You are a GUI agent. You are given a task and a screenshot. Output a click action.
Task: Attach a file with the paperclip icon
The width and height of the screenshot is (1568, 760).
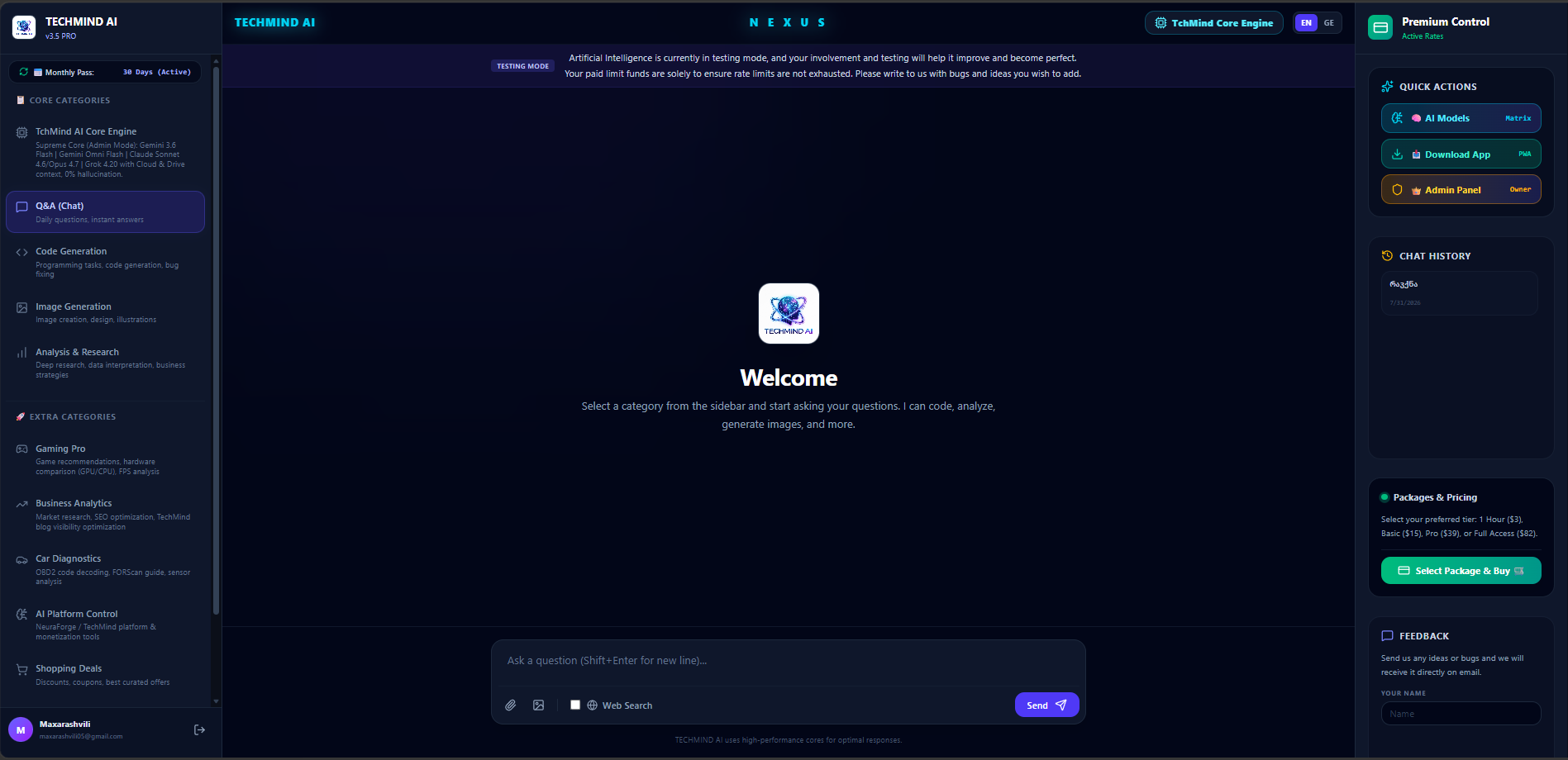coord(511,705)
